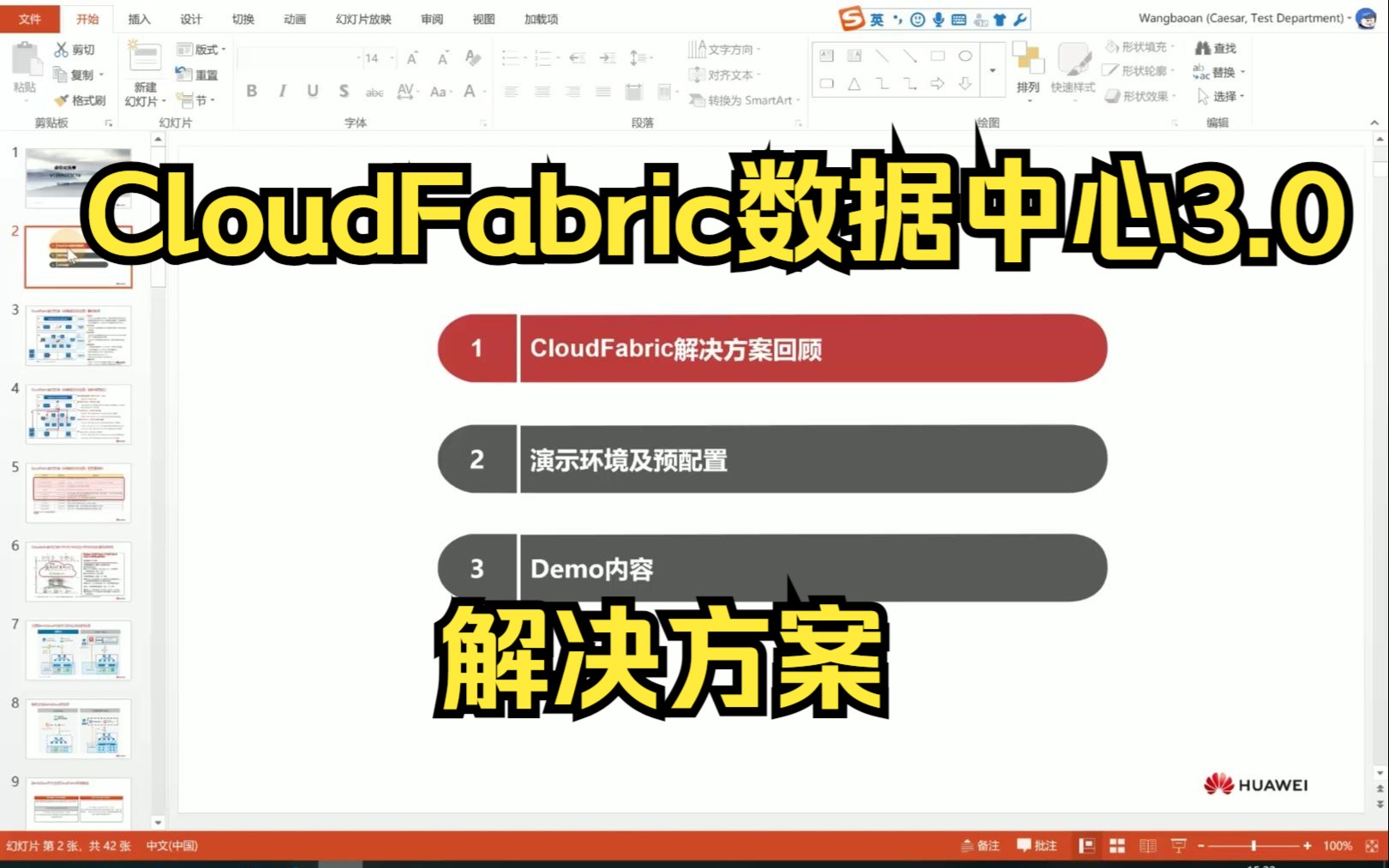Toggle Underline formatting

coord(313,91)
